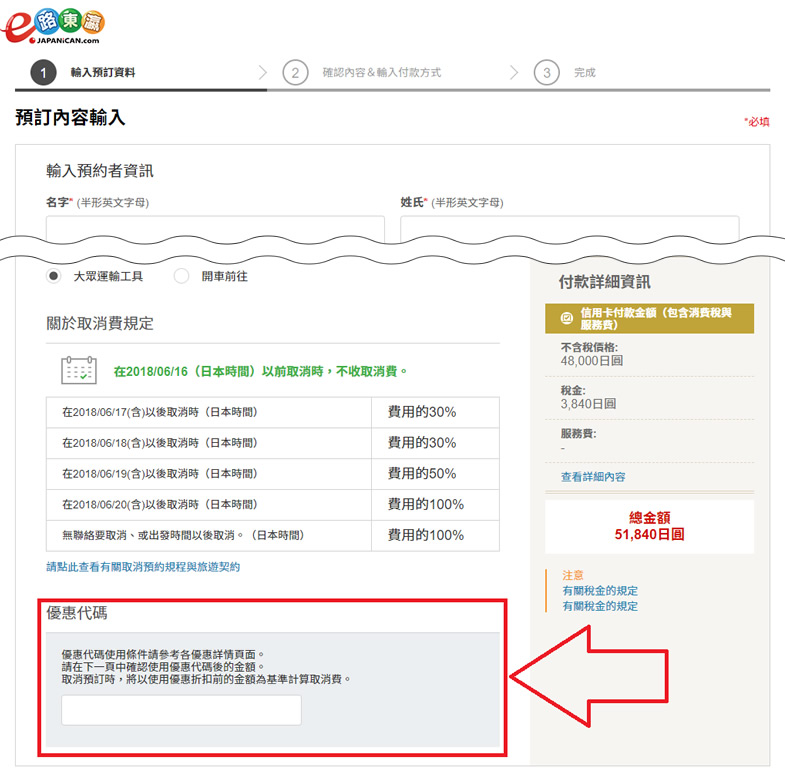Click the credit card icon in payment header

567,319
